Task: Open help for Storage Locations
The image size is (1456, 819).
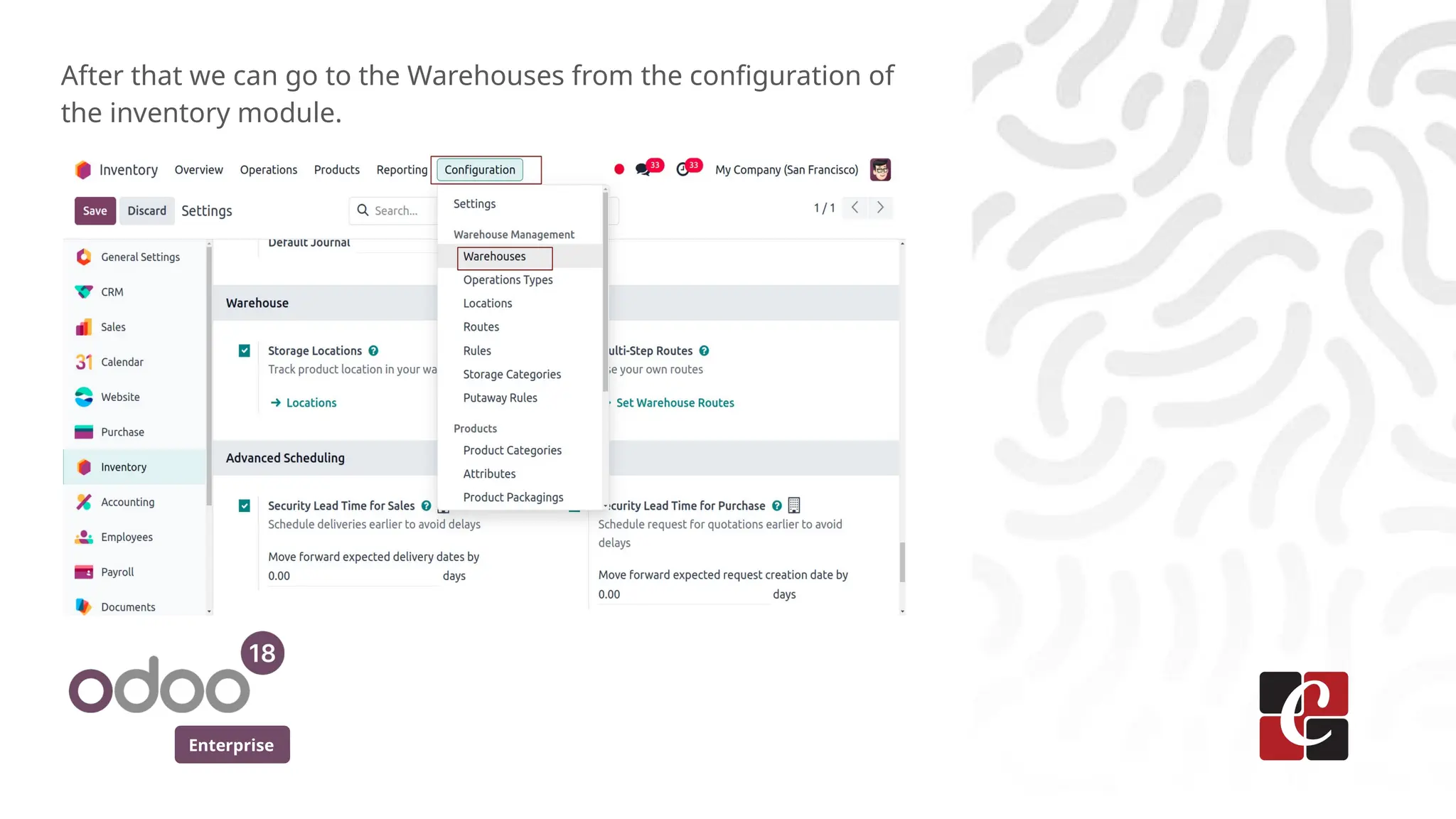Action: pyautogui.click(x=373, y=350)
